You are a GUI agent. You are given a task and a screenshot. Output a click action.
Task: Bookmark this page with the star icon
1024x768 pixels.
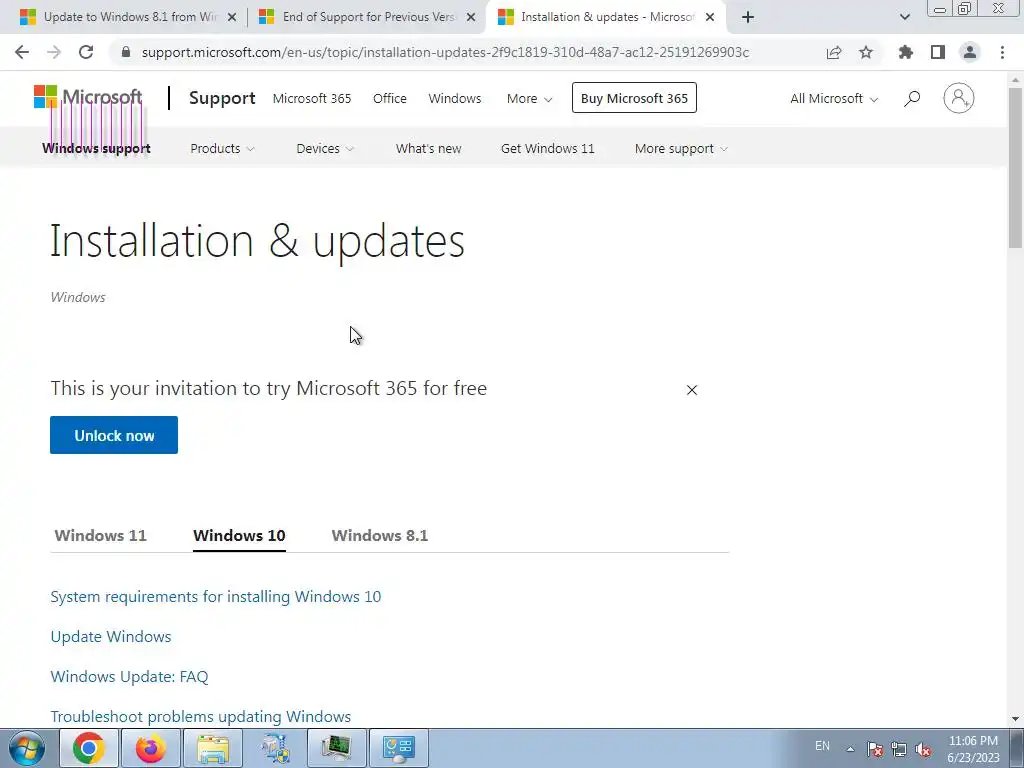click(x=866, y=52)
